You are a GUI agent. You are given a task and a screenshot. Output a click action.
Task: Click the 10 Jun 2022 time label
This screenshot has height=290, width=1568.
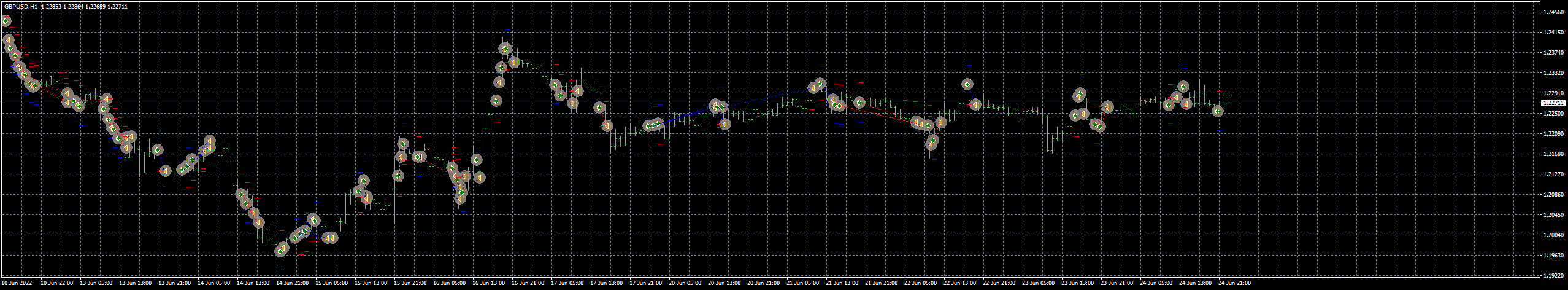pos(17,284)
